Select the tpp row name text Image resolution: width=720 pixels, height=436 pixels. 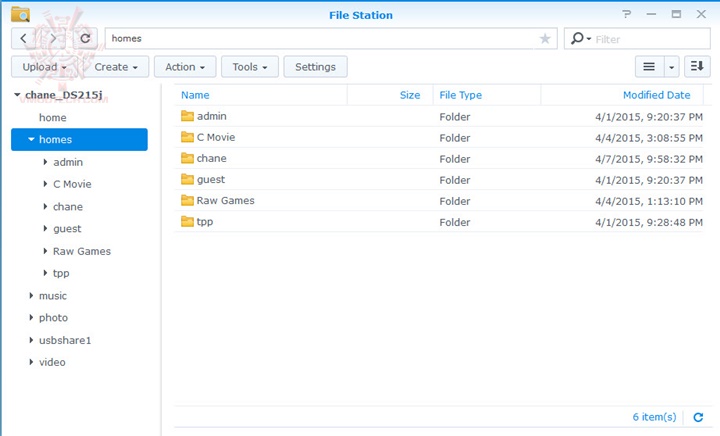(205, 222)
